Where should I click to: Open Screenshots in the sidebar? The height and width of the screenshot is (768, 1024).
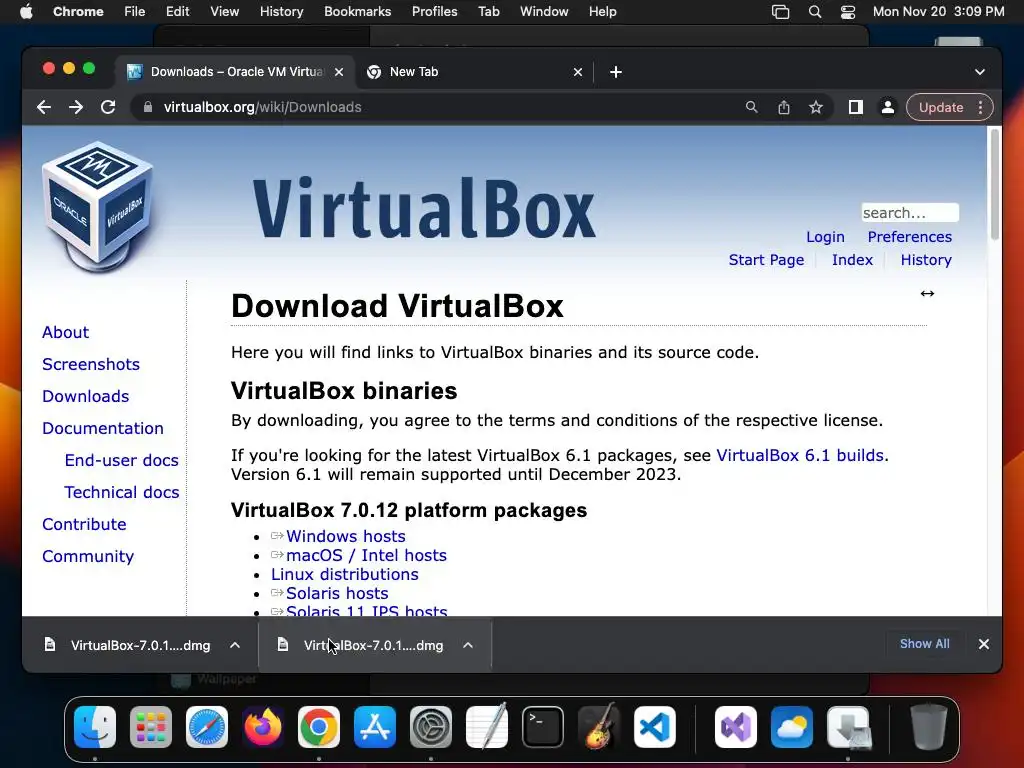[x=91, y=364]
